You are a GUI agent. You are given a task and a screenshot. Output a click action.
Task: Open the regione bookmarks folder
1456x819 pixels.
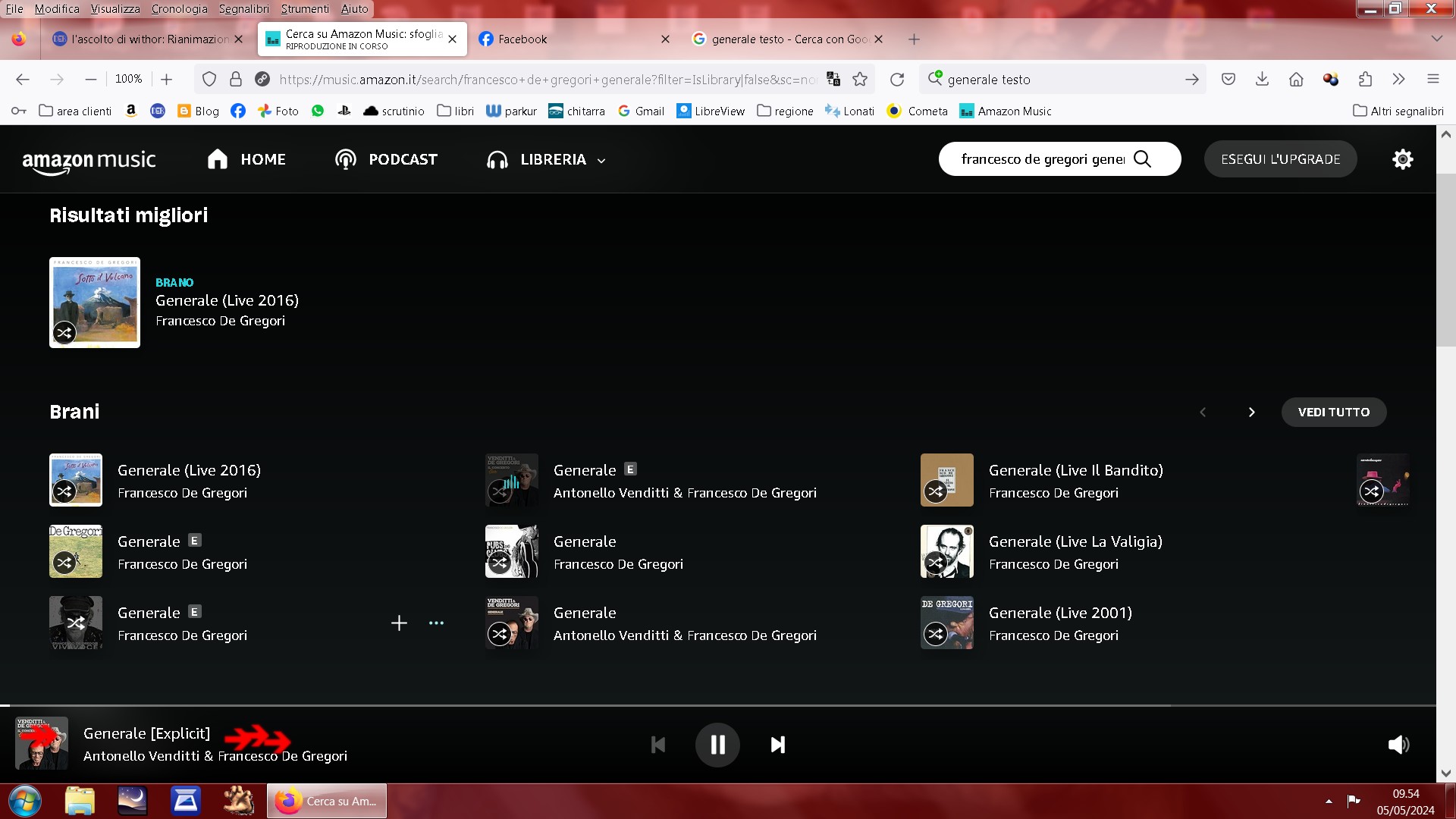coord(785,111)
